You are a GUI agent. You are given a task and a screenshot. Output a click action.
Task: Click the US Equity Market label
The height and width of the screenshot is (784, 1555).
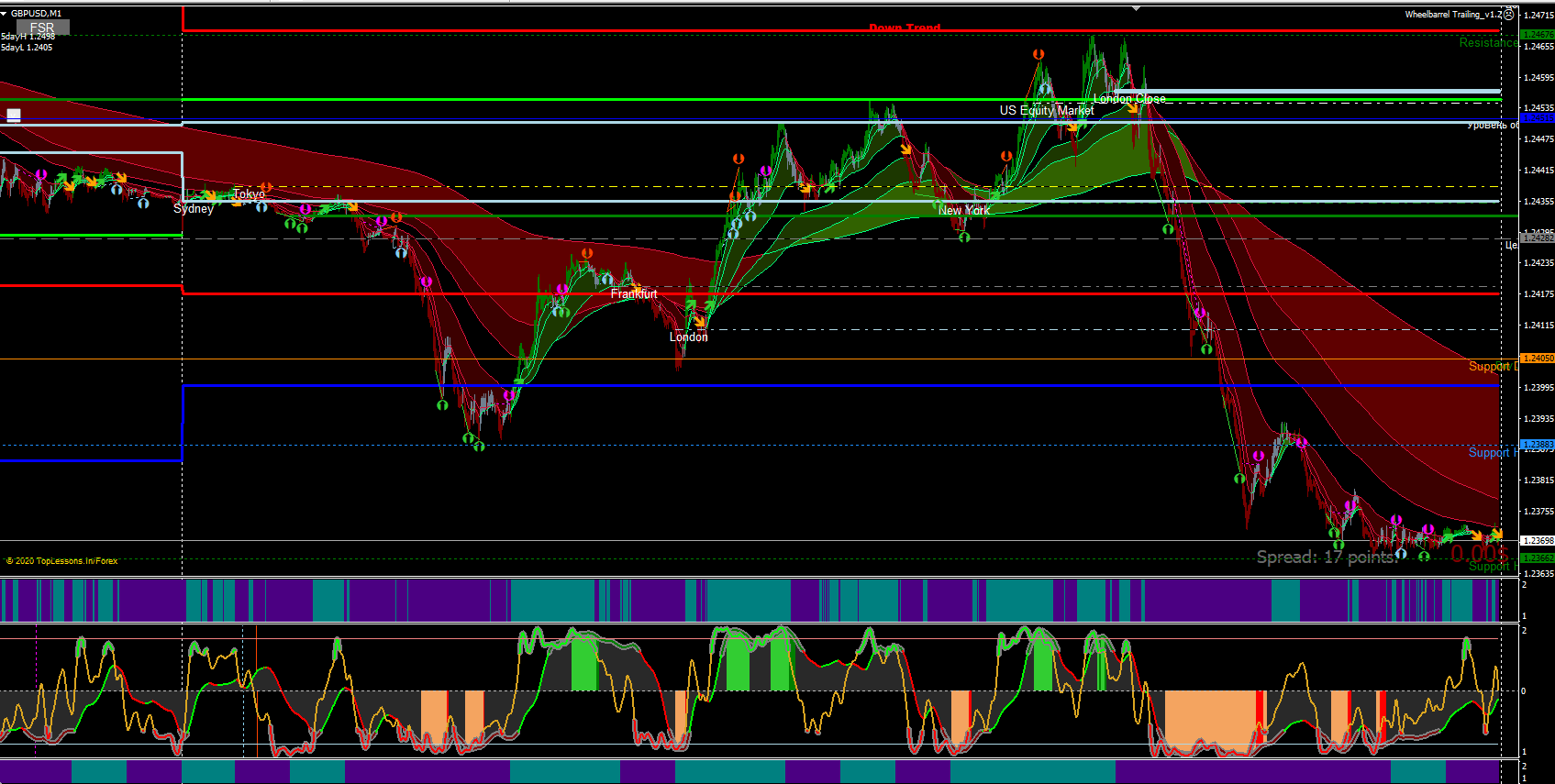point(1047,110)
